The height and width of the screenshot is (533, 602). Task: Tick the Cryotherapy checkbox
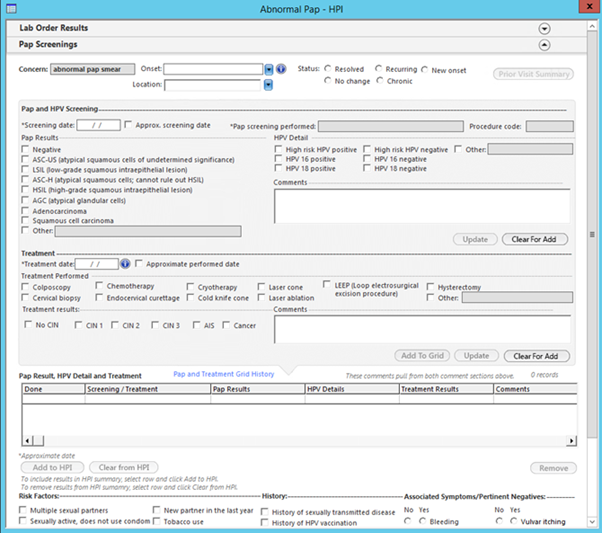[x=190, y=287]
